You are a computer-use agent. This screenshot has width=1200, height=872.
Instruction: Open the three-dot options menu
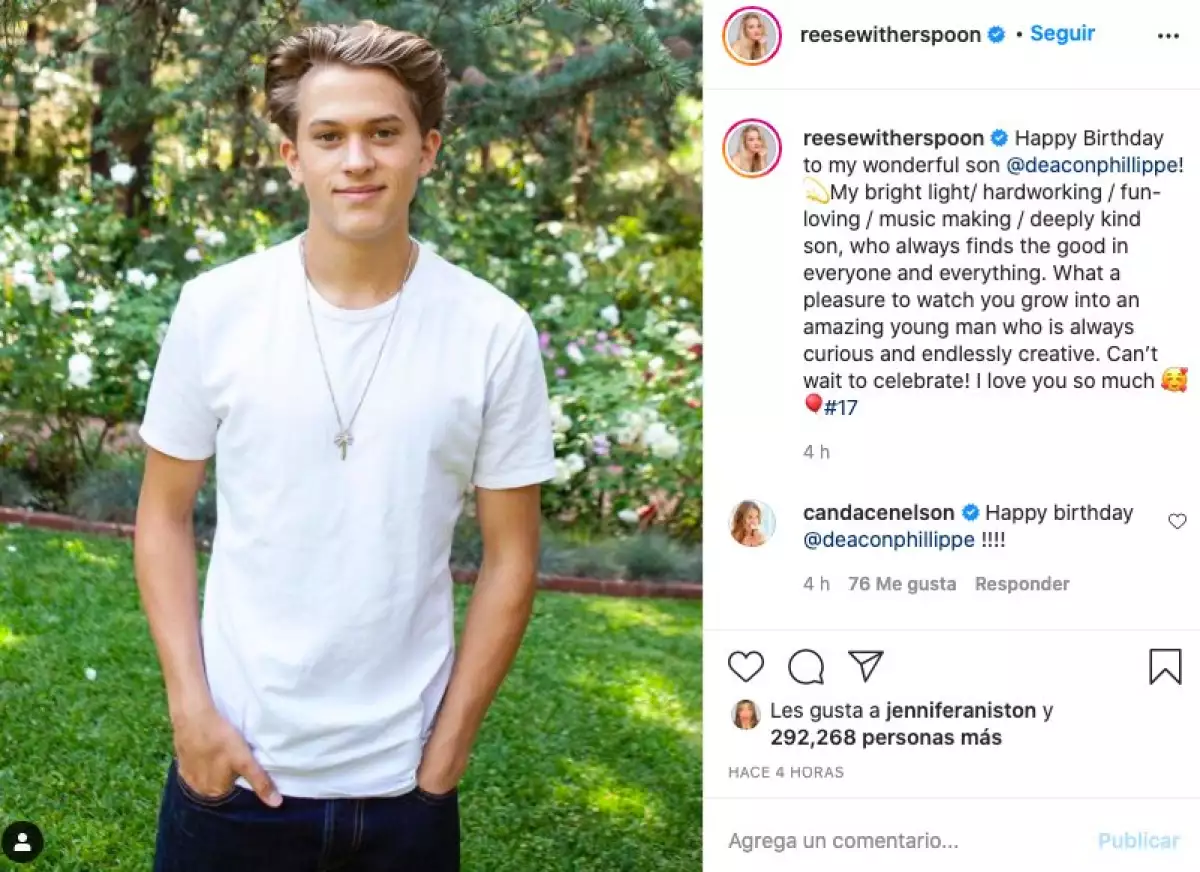(1168, 35)
